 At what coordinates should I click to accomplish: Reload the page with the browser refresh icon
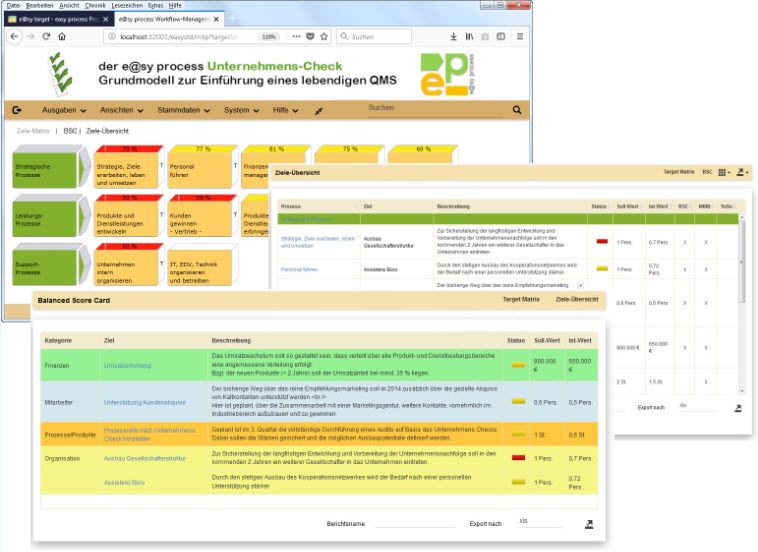point(46,36)
